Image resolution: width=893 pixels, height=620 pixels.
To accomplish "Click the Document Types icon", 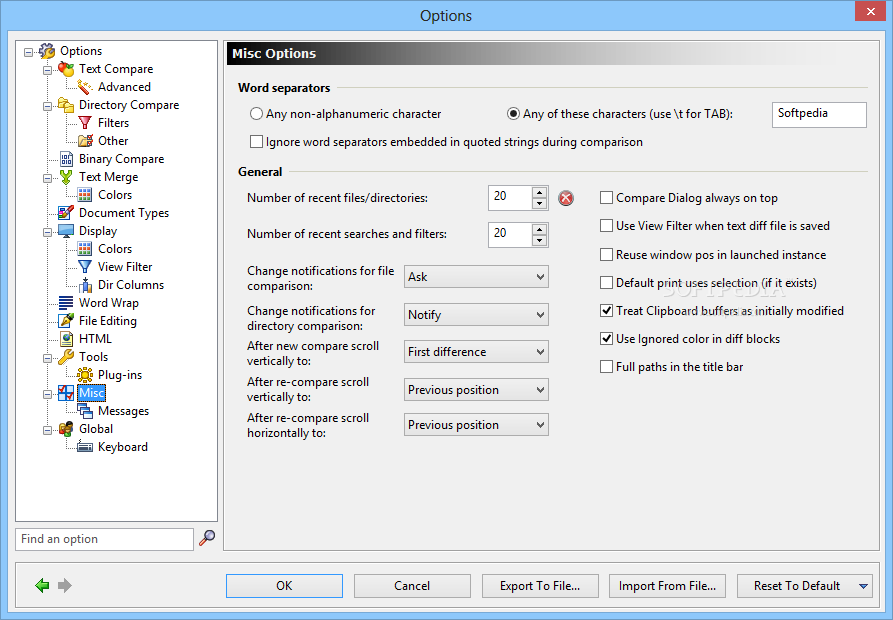I will (66, 213).
